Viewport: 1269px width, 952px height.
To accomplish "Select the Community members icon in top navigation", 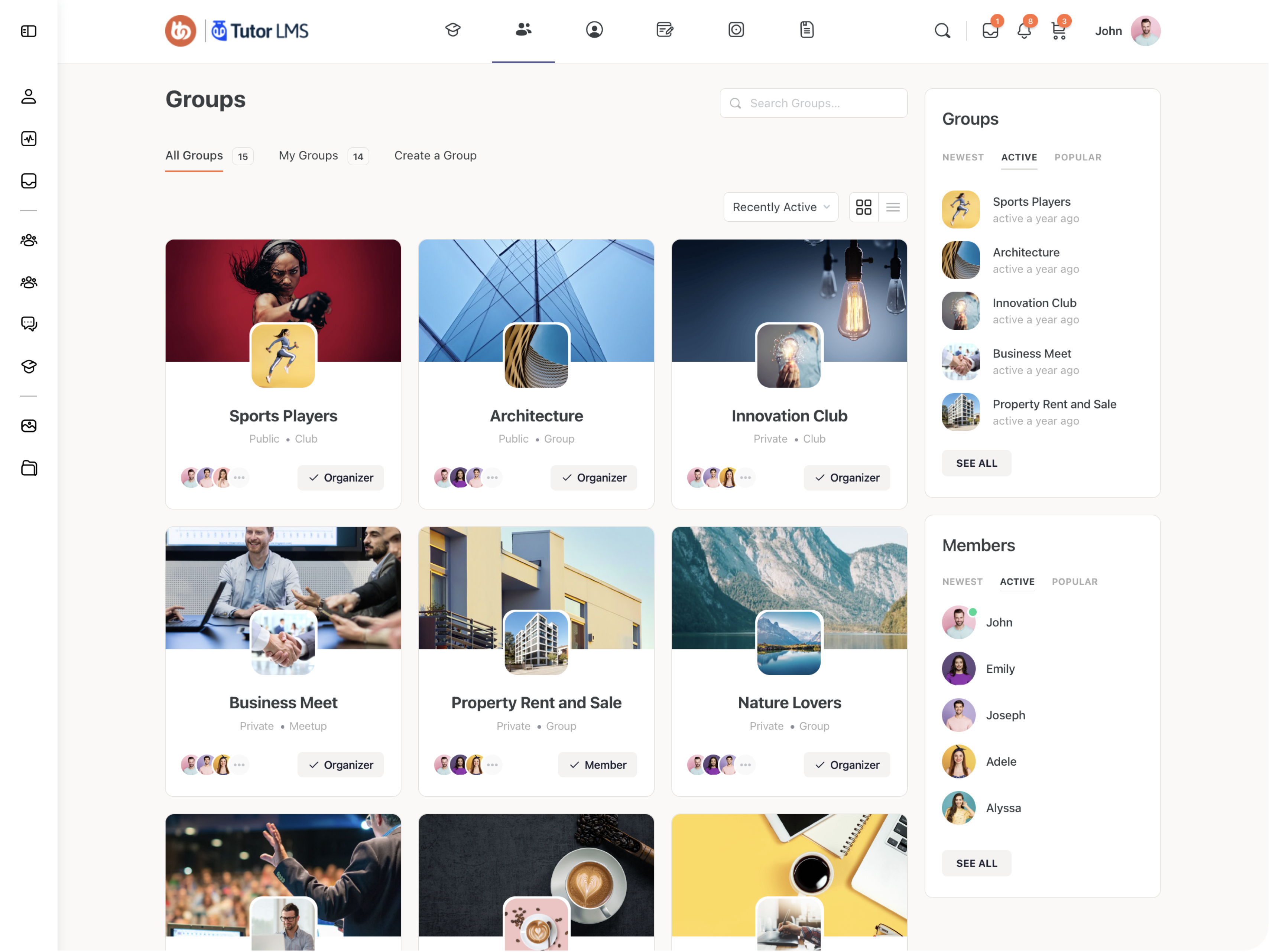I will pyautogui.click(x=523, y=30).
